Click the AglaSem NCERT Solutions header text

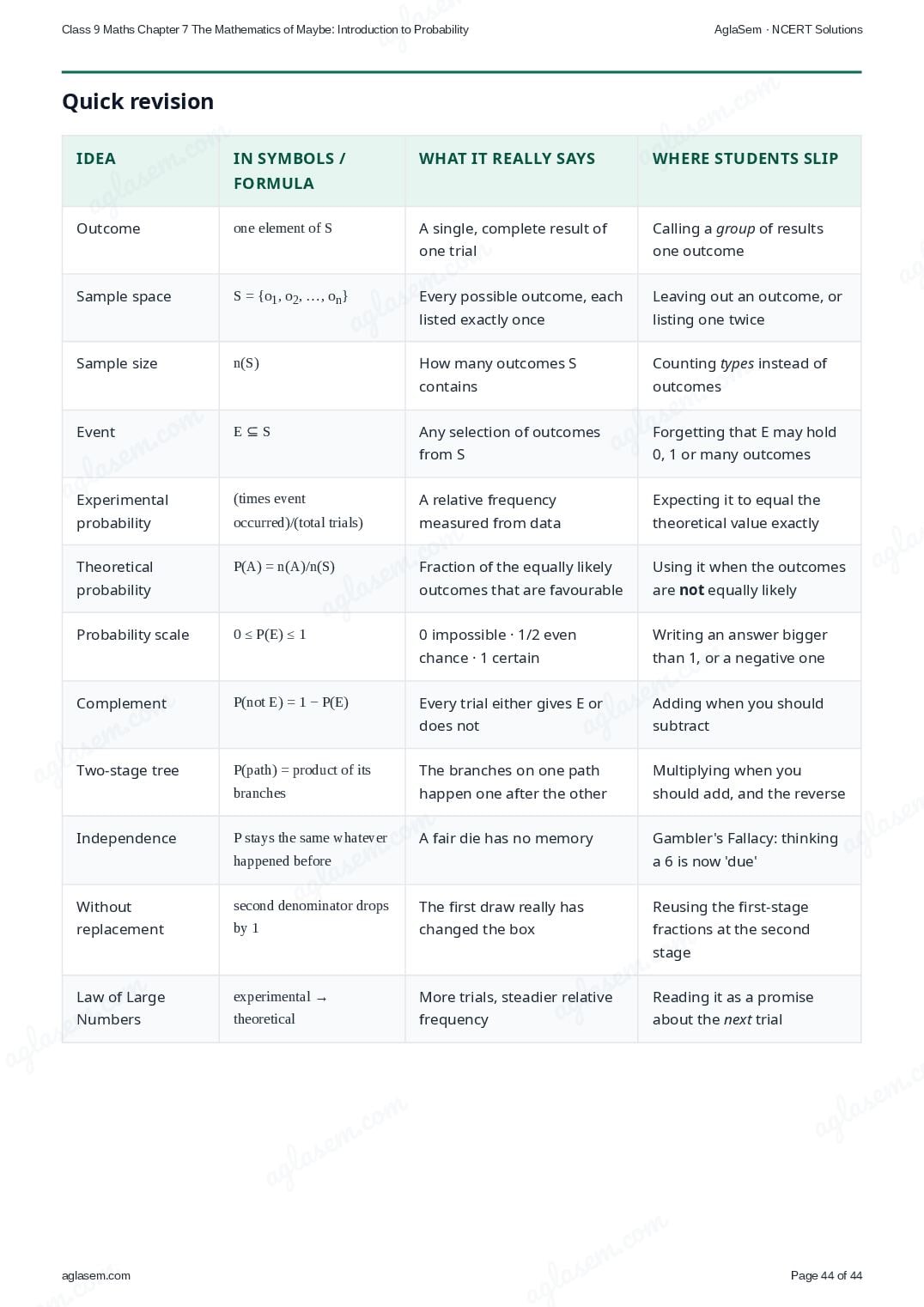coord(788,29)
